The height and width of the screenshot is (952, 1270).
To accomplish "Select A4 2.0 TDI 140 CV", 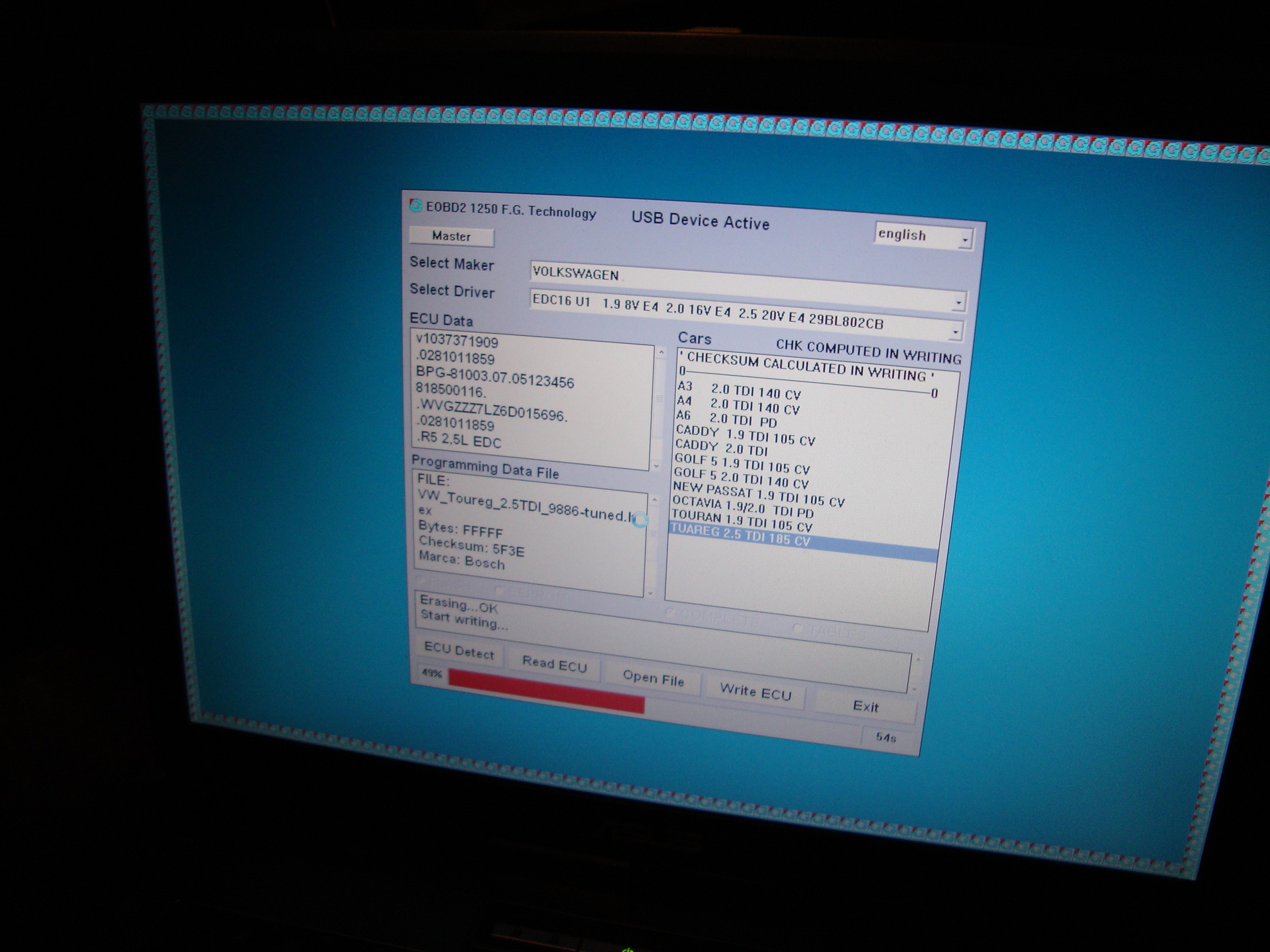I will coord(738,405).
